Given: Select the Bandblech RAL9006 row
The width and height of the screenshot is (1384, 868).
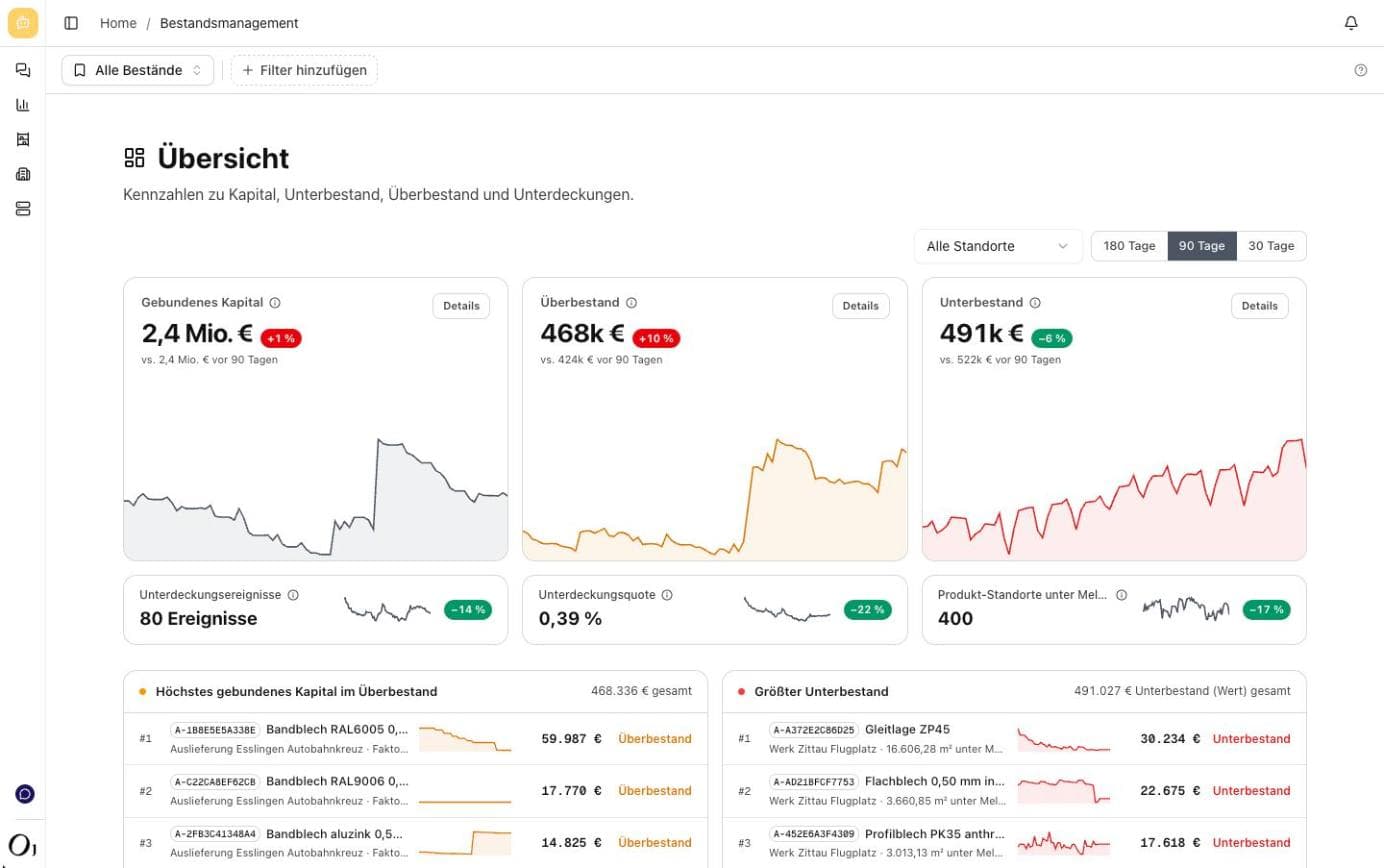Looking at the screenshot, I should point(415,791).
